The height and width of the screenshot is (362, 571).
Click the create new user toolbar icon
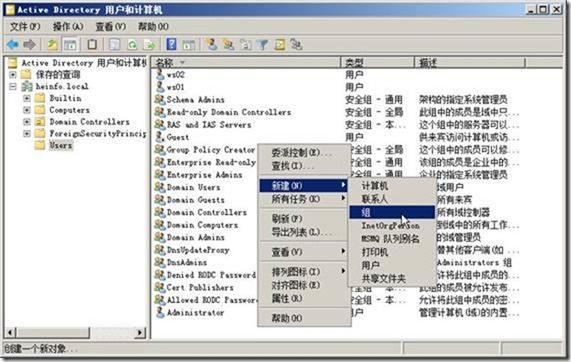point(211,44)
